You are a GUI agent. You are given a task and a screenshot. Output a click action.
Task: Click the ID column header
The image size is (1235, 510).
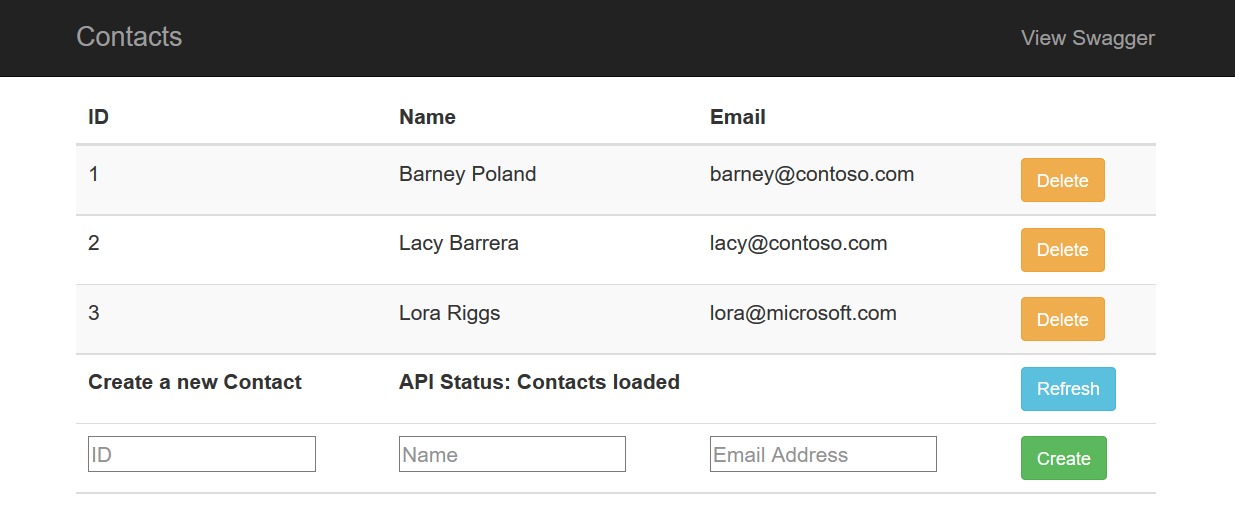click(x=99, y=117)
